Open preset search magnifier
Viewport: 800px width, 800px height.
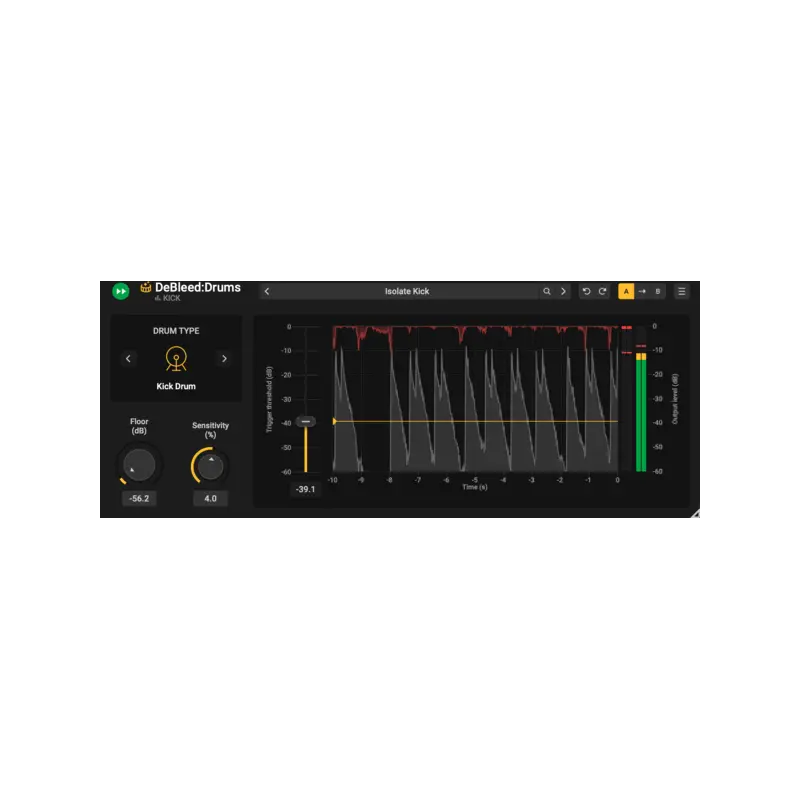[x=546, y=291]
